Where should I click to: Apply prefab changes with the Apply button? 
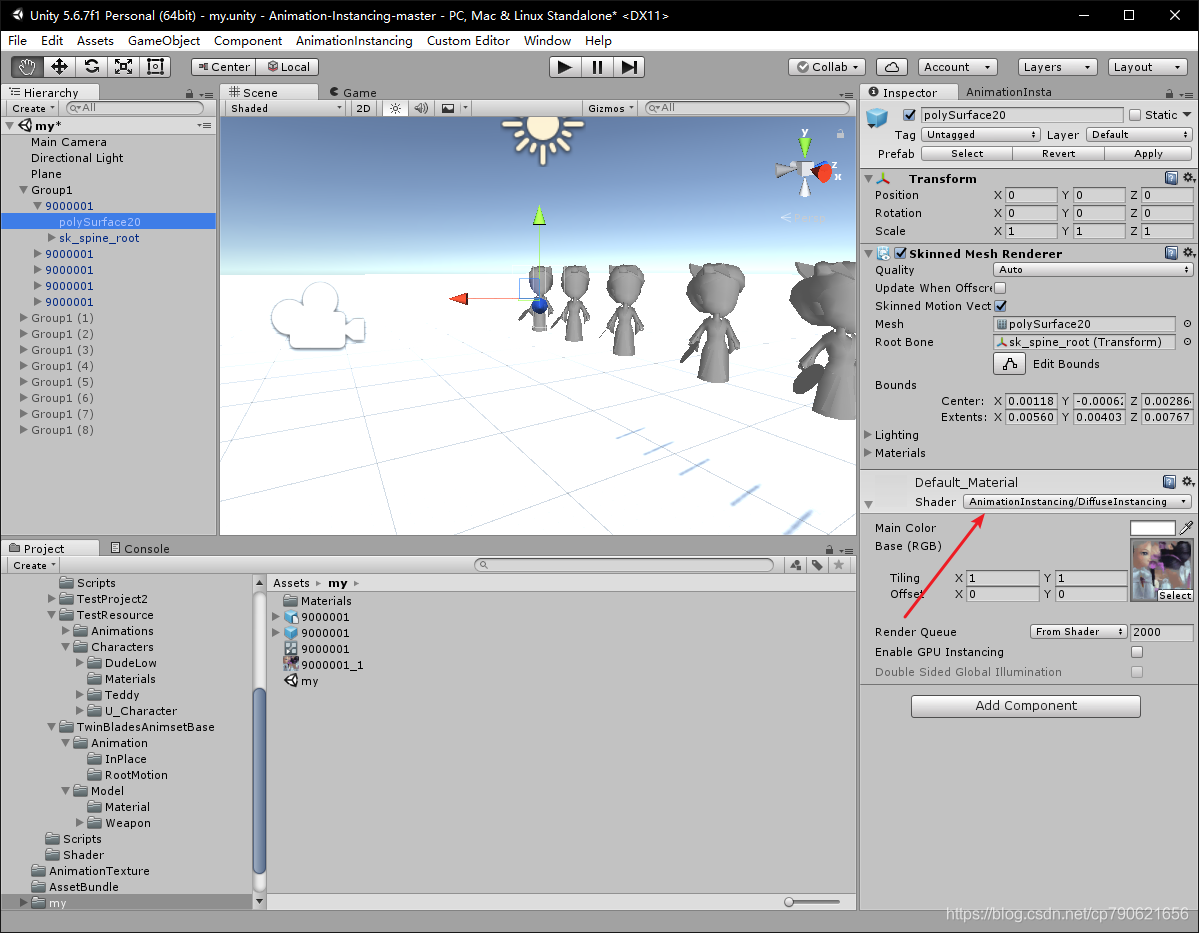click(1147, 153)
